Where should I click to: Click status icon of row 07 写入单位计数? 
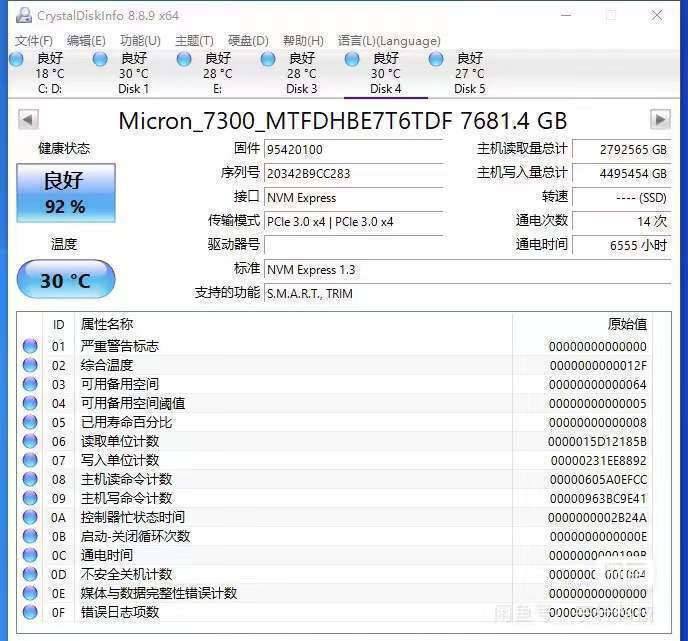tap(30, 460)
